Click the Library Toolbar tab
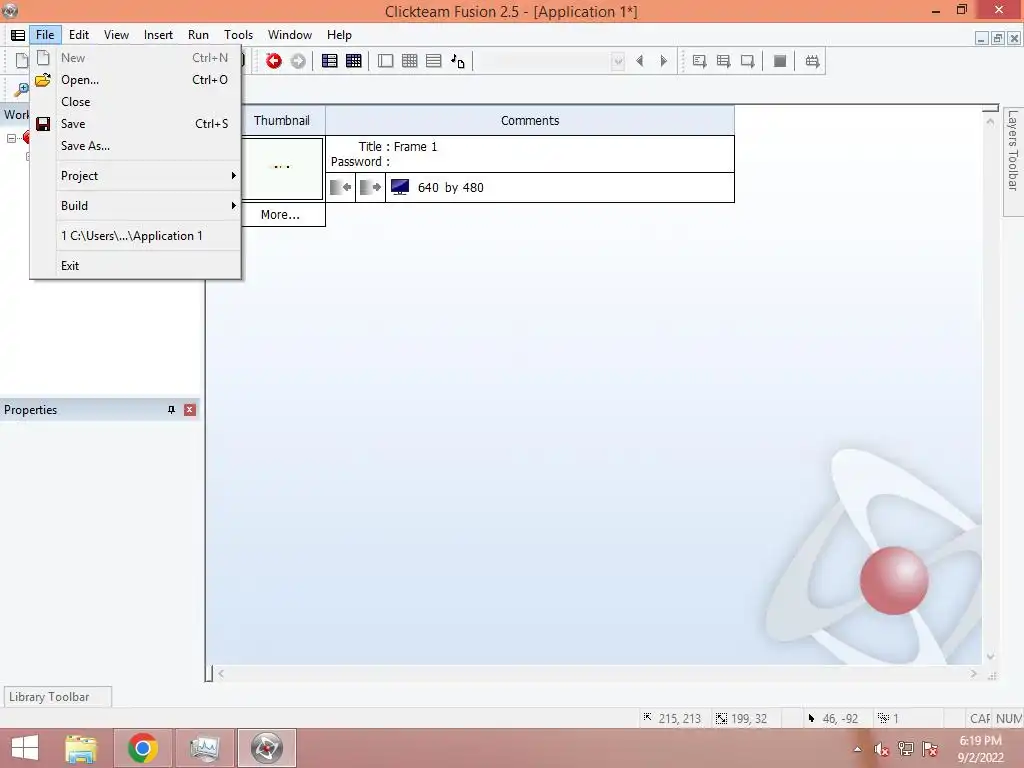The image size is (1024, 768). click(x=57, y=697)
